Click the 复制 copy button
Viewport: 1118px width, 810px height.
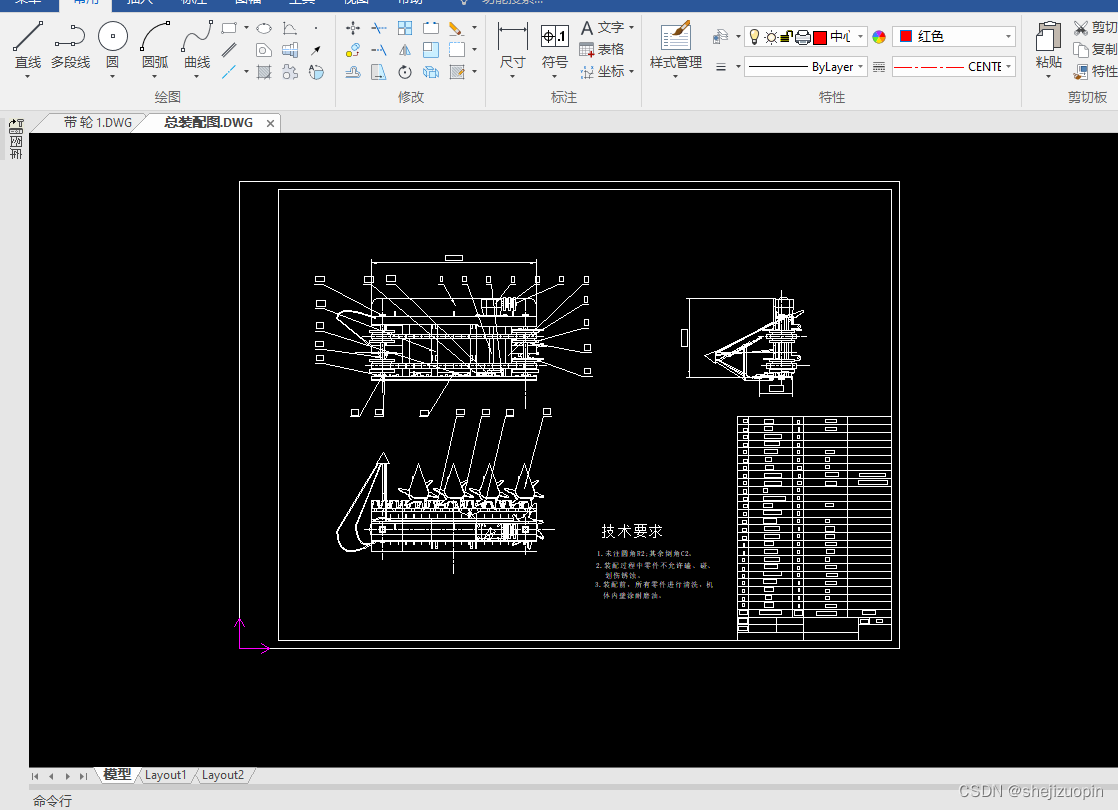tap(1095, 49)
